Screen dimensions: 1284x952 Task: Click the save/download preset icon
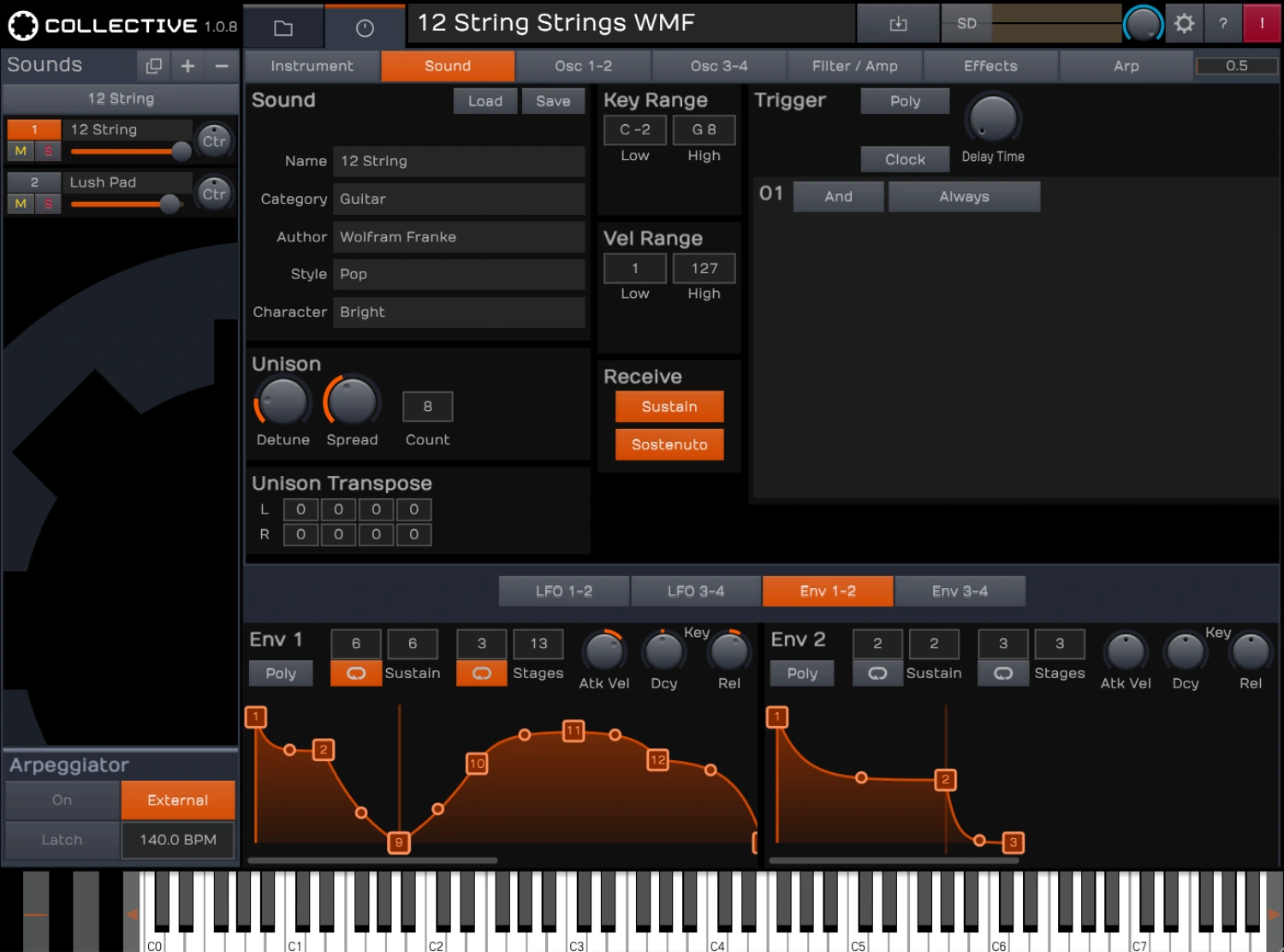pos(898,24)
